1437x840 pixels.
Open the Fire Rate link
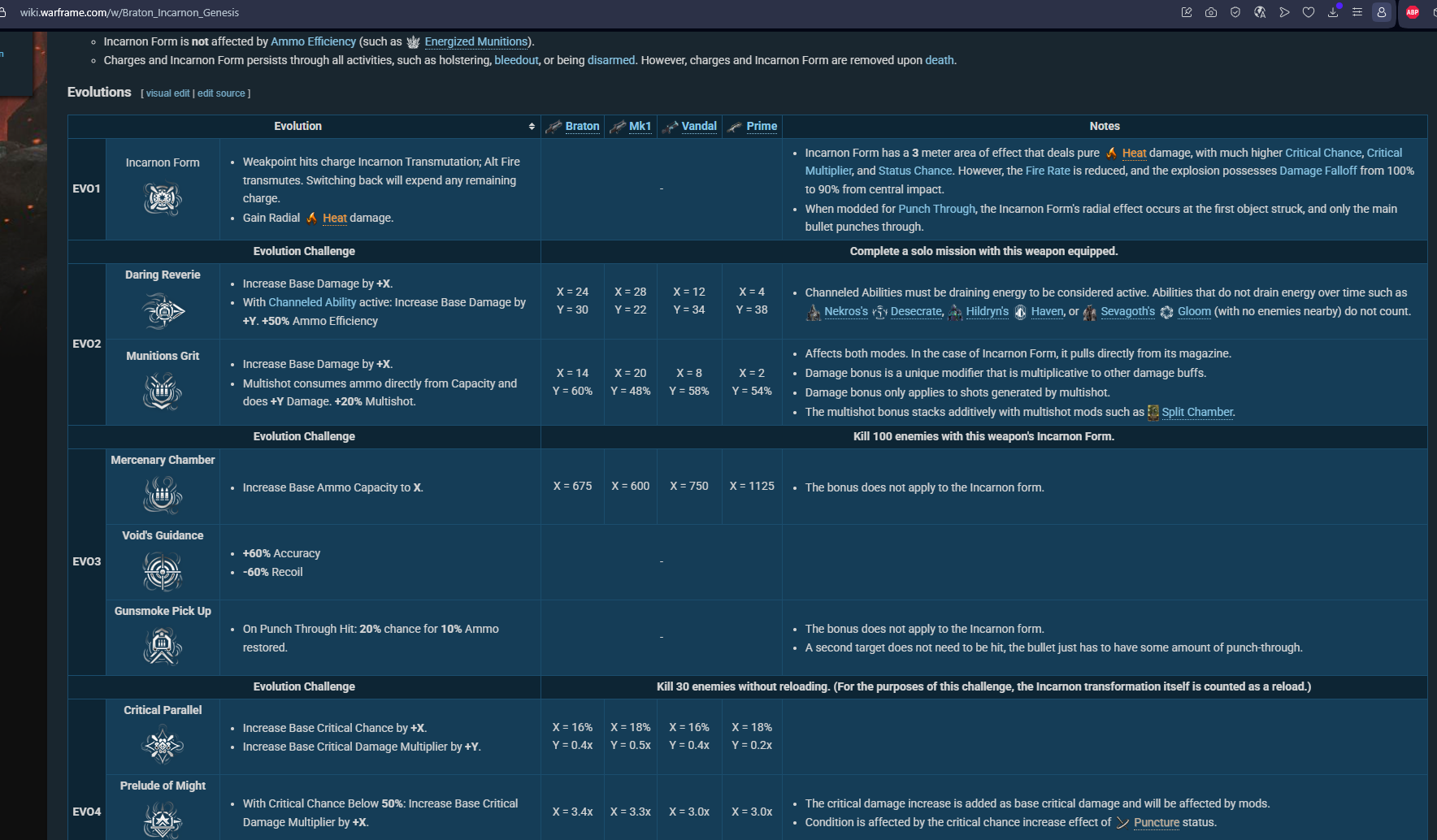(1048, 171)
